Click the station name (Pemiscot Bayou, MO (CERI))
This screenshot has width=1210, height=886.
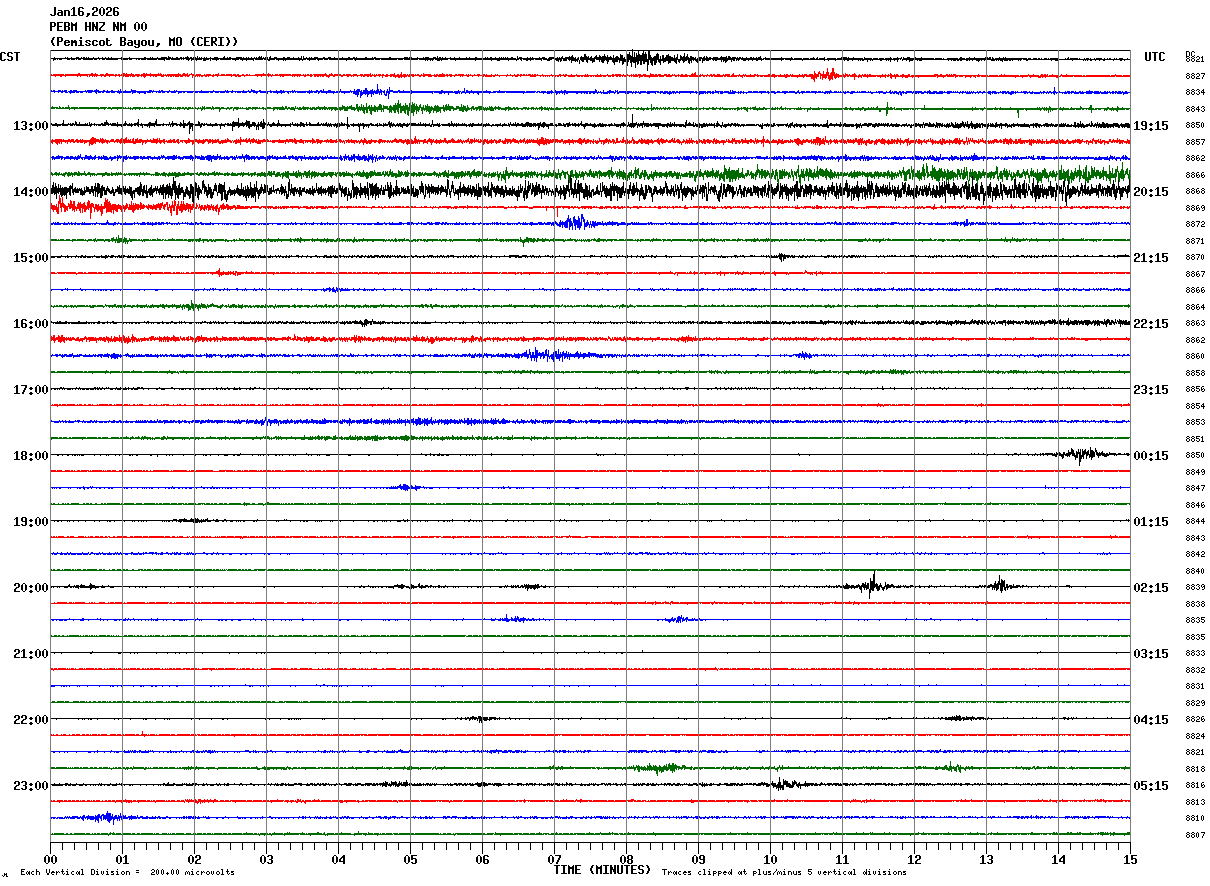144,42
